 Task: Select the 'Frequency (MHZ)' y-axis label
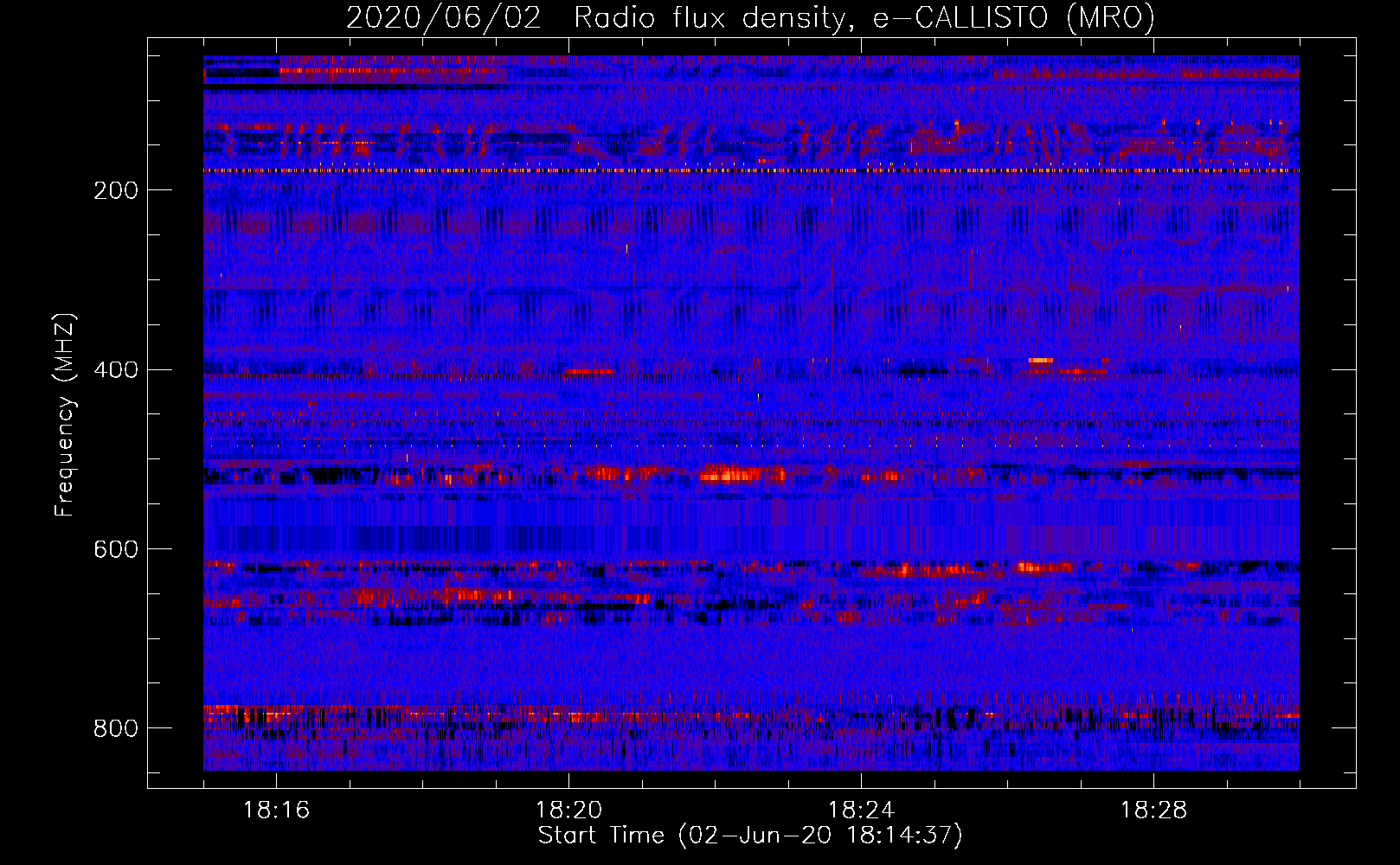pyautogui.click(x=65, y=414)
